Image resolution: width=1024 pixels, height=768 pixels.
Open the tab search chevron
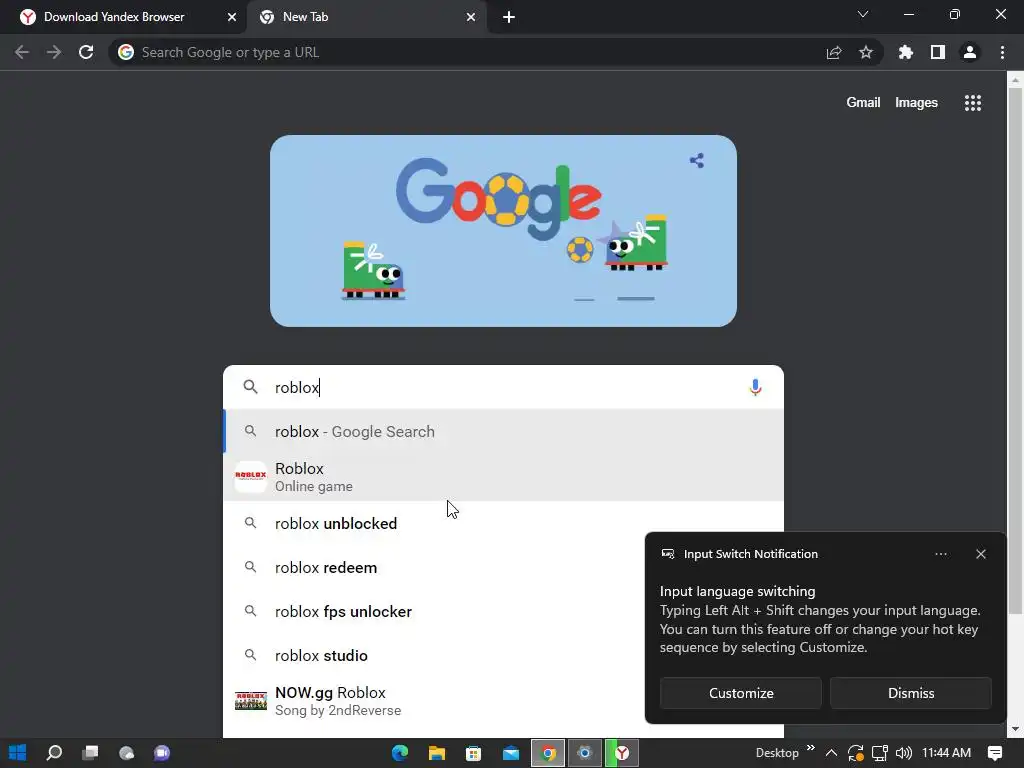pos(863,14)
